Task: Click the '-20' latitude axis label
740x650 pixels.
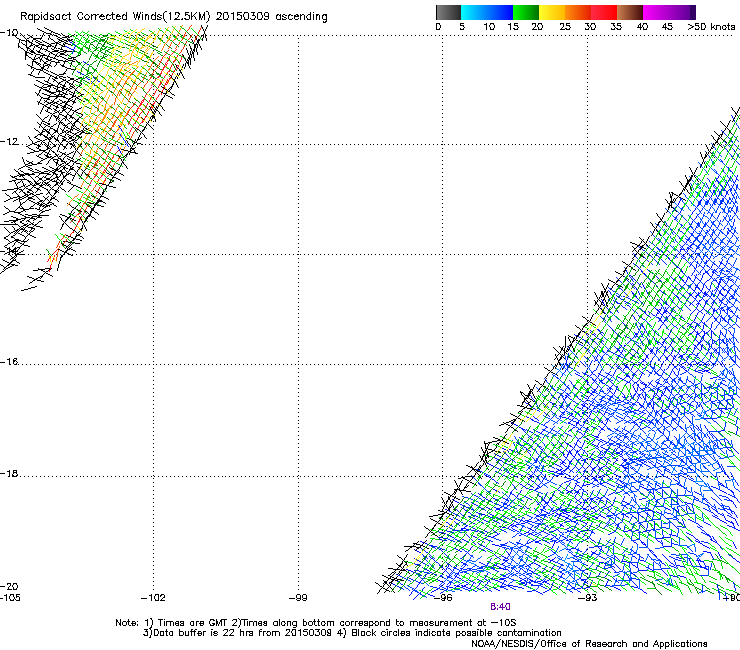Action: tap(9, 586)
